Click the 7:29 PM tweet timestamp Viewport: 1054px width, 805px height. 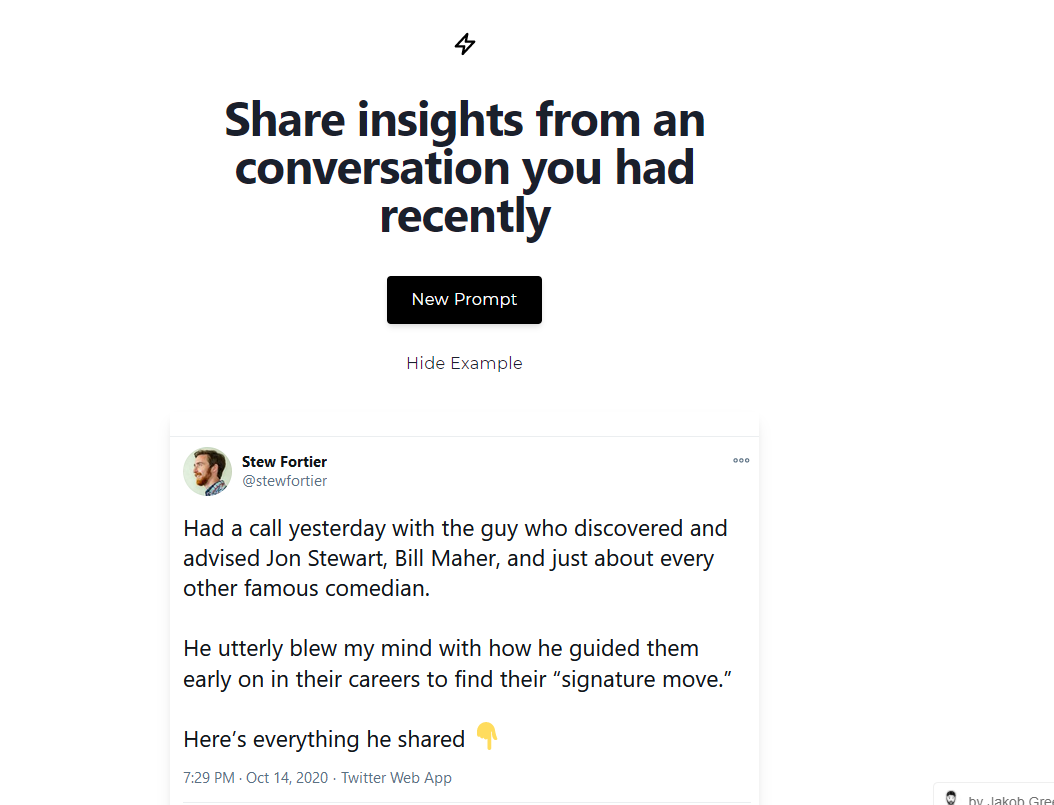(208, 778)
